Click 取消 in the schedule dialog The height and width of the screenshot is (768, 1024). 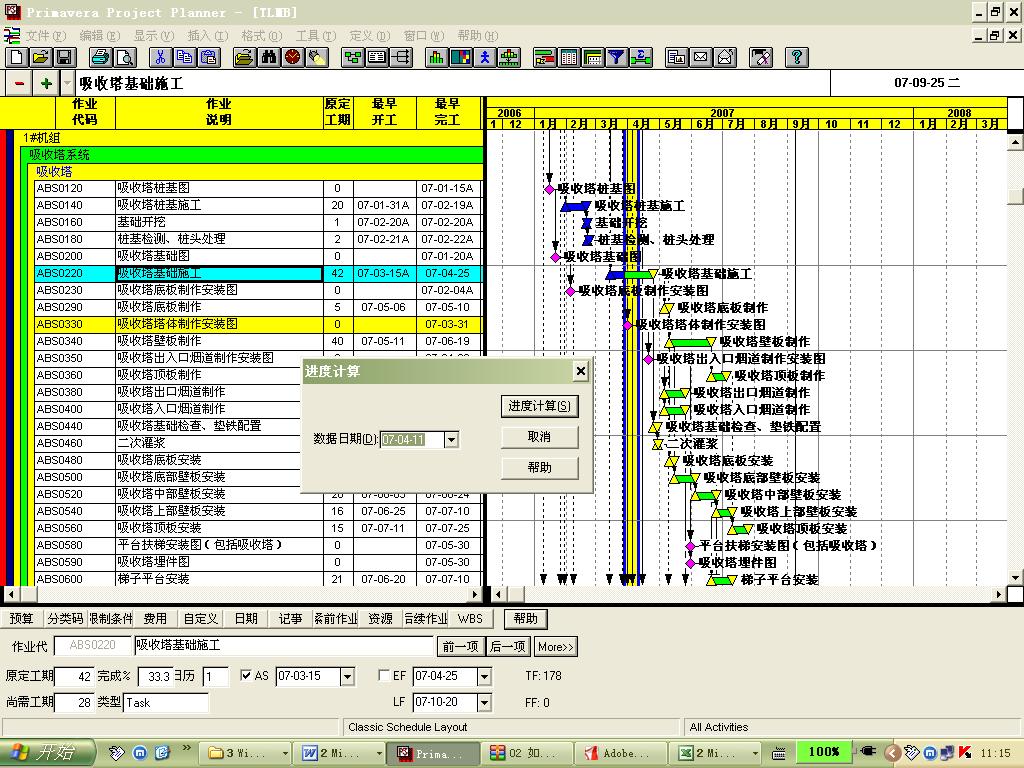click(539, 437)
